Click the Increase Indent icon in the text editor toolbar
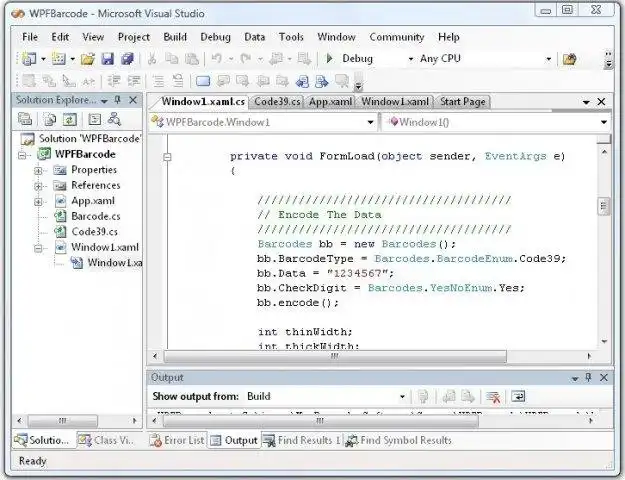Image resolution: width=625 pixels, height=480 pixels. (134, 81)
